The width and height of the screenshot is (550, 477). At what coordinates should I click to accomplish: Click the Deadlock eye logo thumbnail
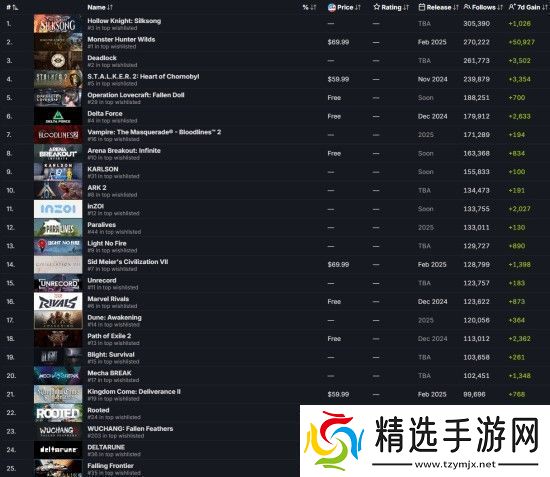pos(58,61)
